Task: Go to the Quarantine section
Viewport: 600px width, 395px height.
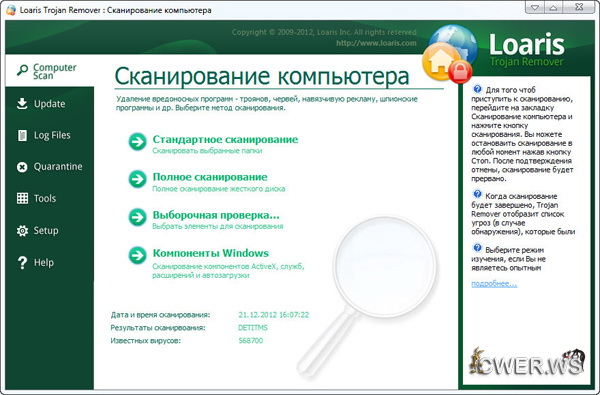Action: tap(50, 167)
